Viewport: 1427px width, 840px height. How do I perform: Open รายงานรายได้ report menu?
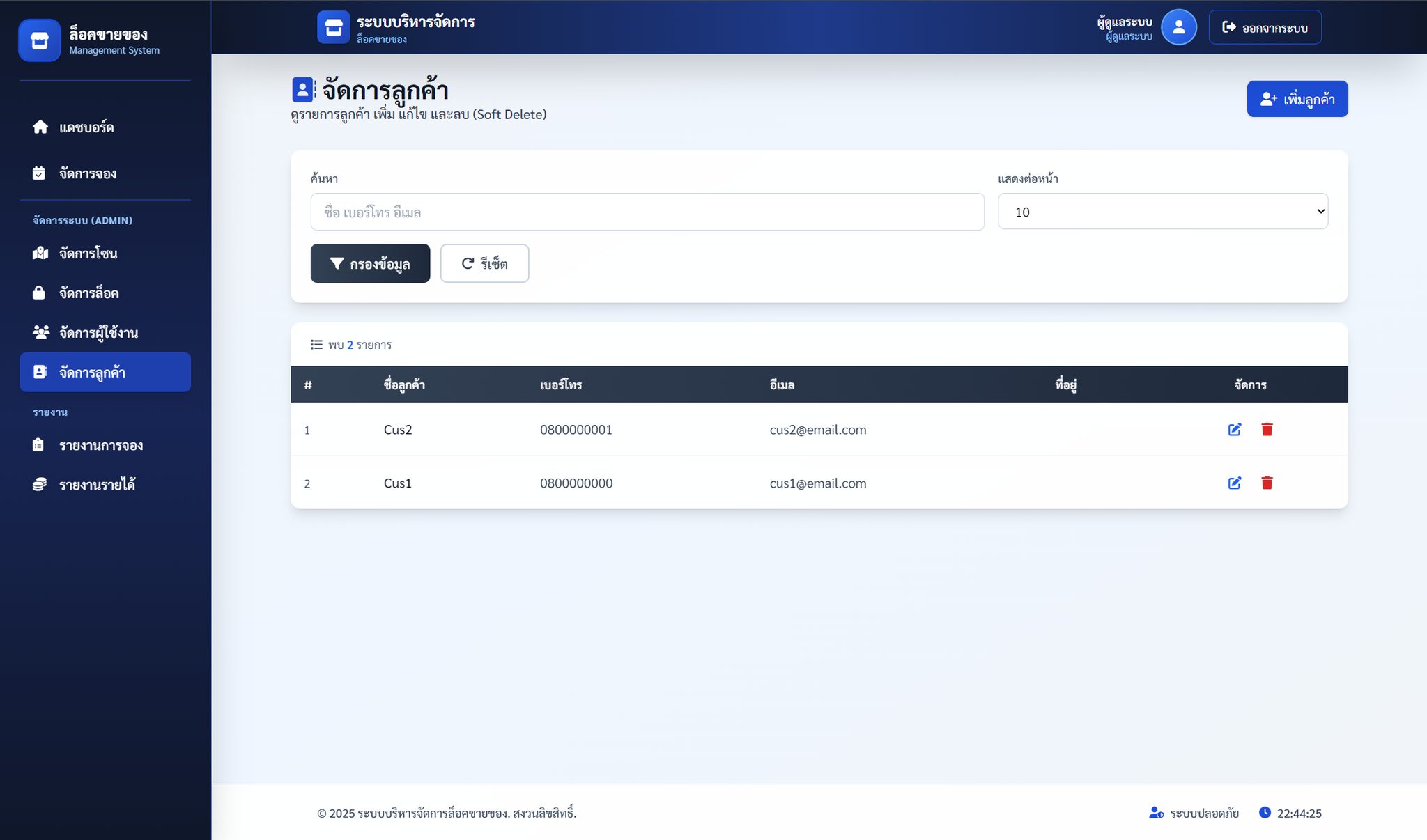[97, 485]
